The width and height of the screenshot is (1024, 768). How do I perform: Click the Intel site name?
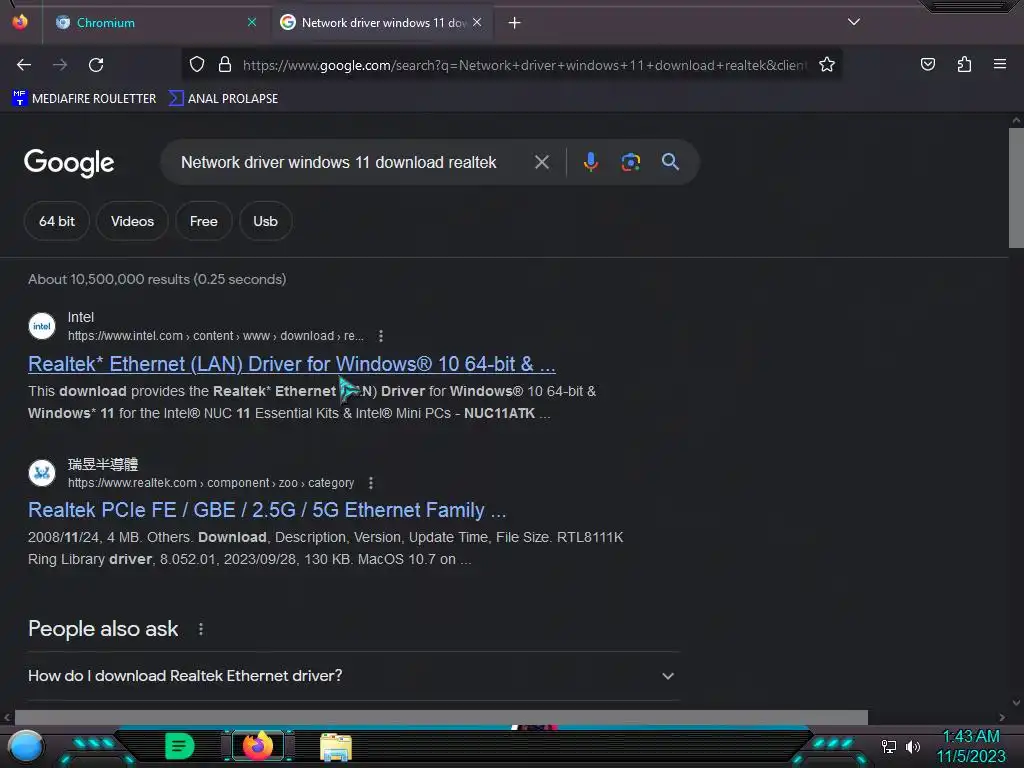tap(81, 317)
